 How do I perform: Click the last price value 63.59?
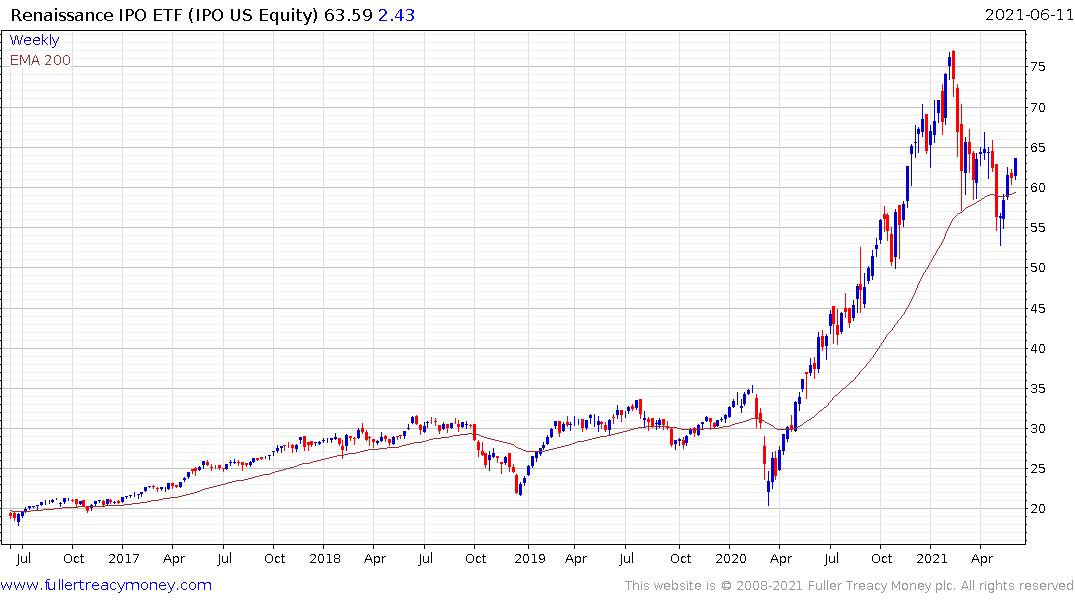pos(348,15)
